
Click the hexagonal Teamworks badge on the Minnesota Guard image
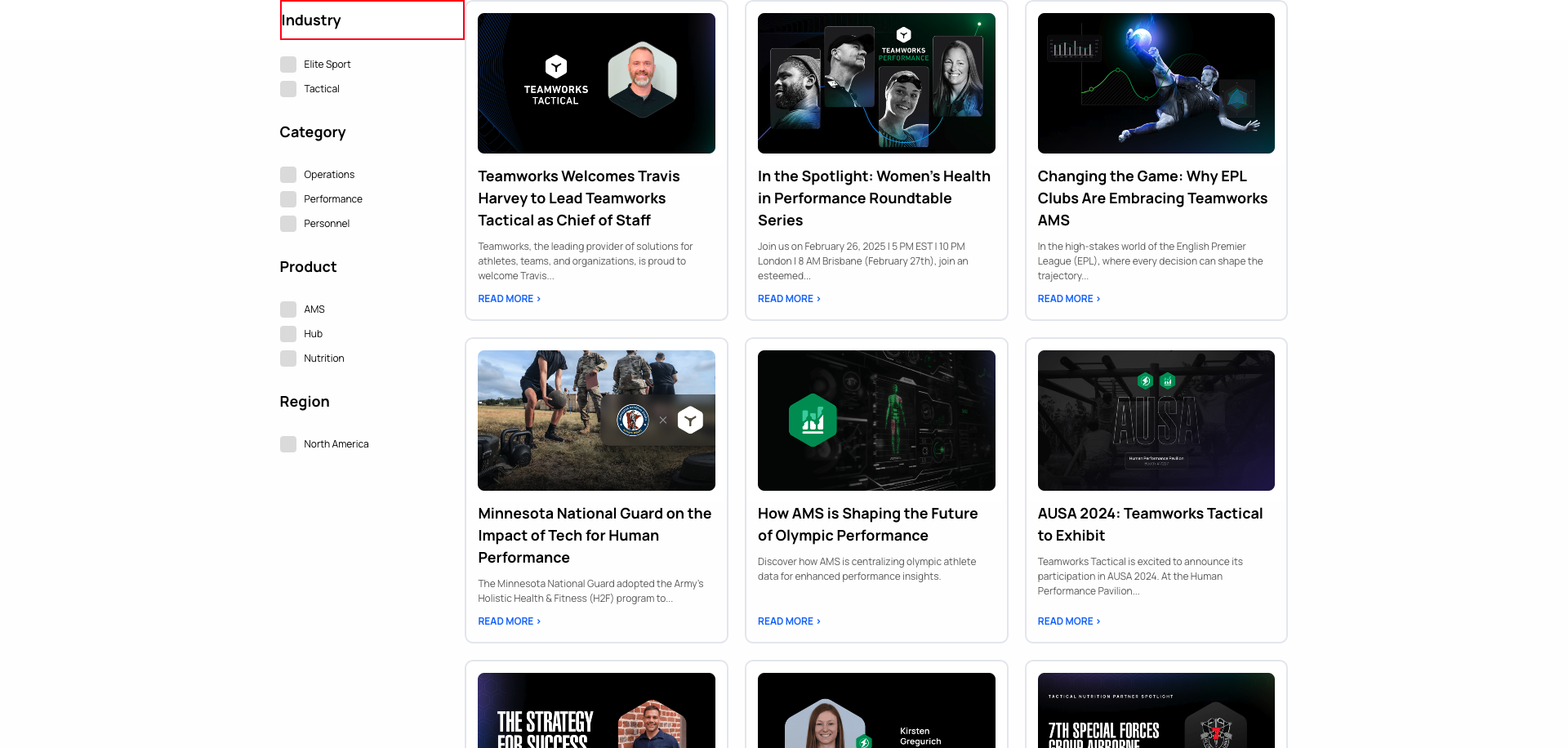pyautogui.click(x=690, y=420)
